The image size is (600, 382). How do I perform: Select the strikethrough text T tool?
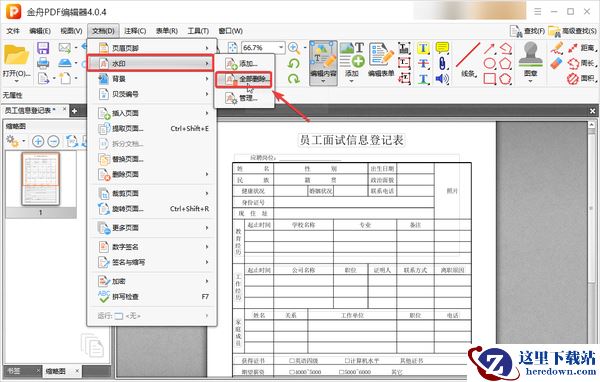[423, 64]
